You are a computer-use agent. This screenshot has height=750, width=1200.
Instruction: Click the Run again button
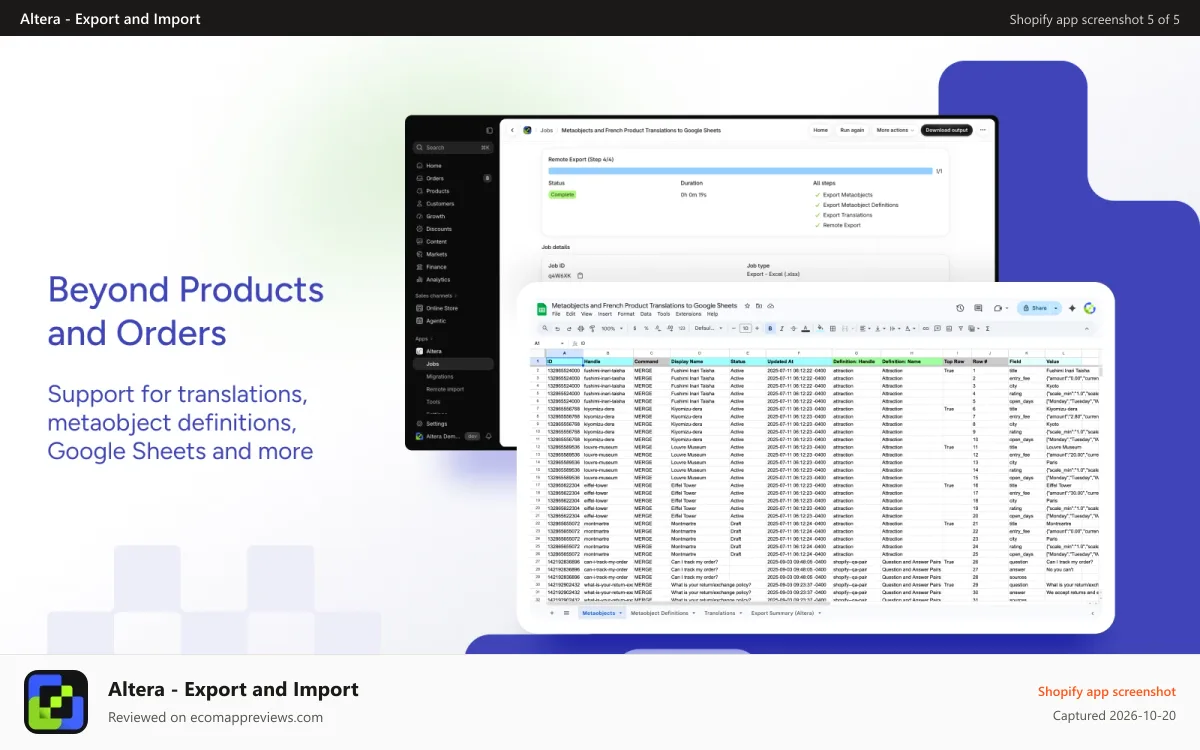852,130
